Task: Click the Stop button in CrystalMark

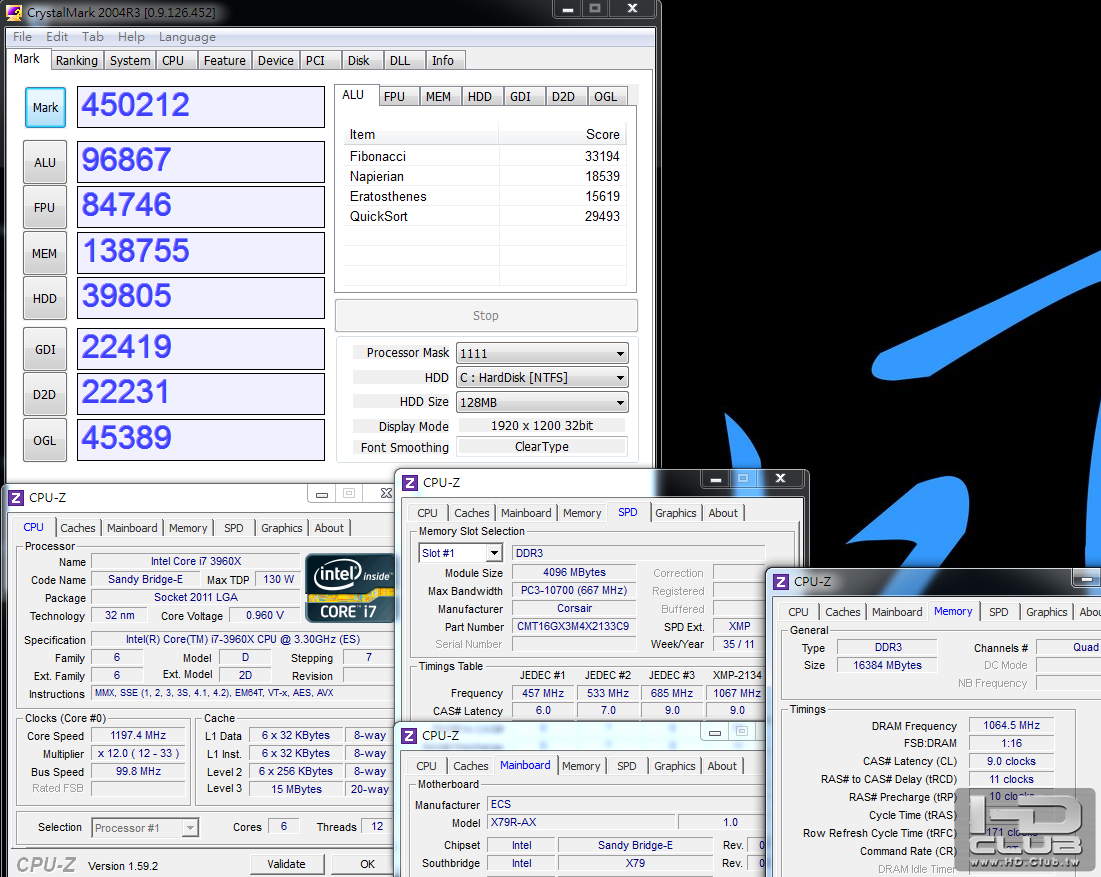Action: pos(486,316)
